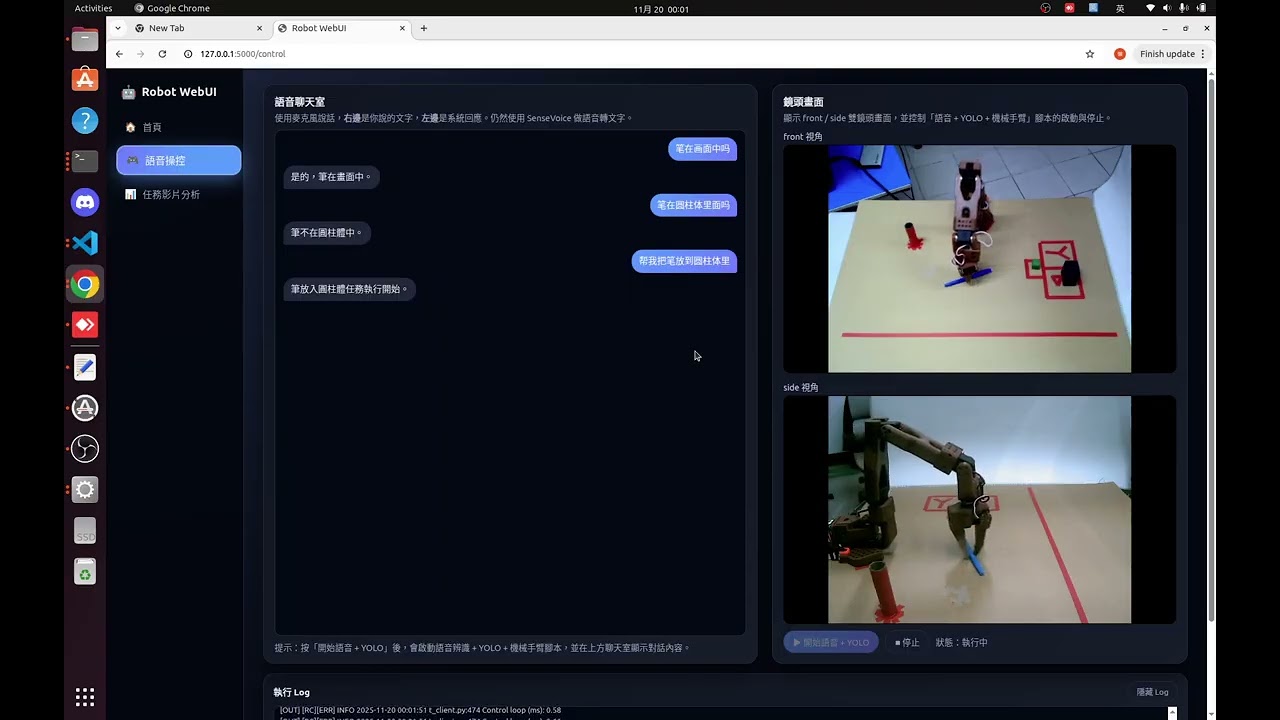Switch to the Robot WebUI browser tab
Screen dimensions: 1280x720
[x=342, y=28]
